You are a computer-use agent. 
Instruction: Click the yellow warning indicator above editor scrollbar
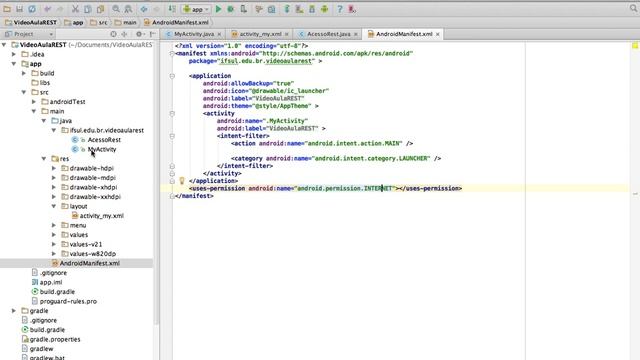tap(635, 46)
